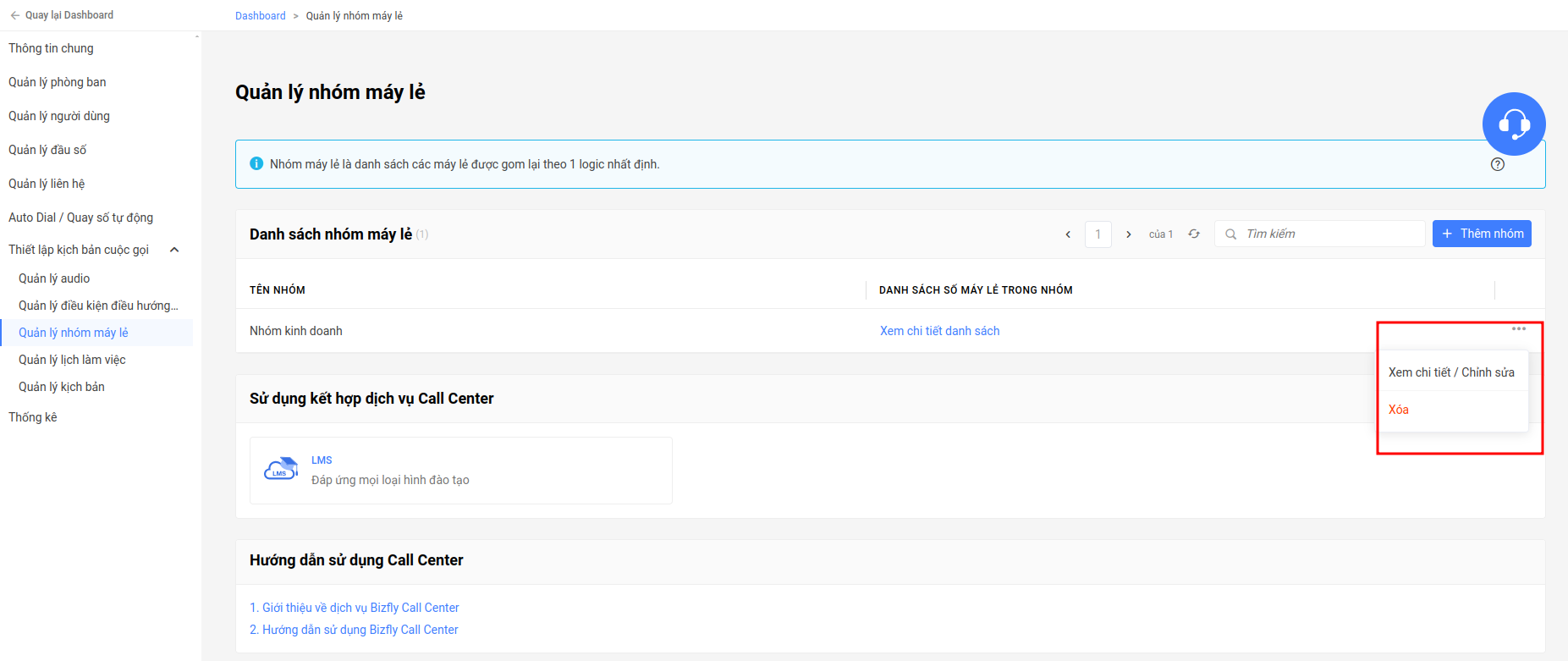Go to previous page of group list
Screen dimensions: 1568x661
[1068, 234]
